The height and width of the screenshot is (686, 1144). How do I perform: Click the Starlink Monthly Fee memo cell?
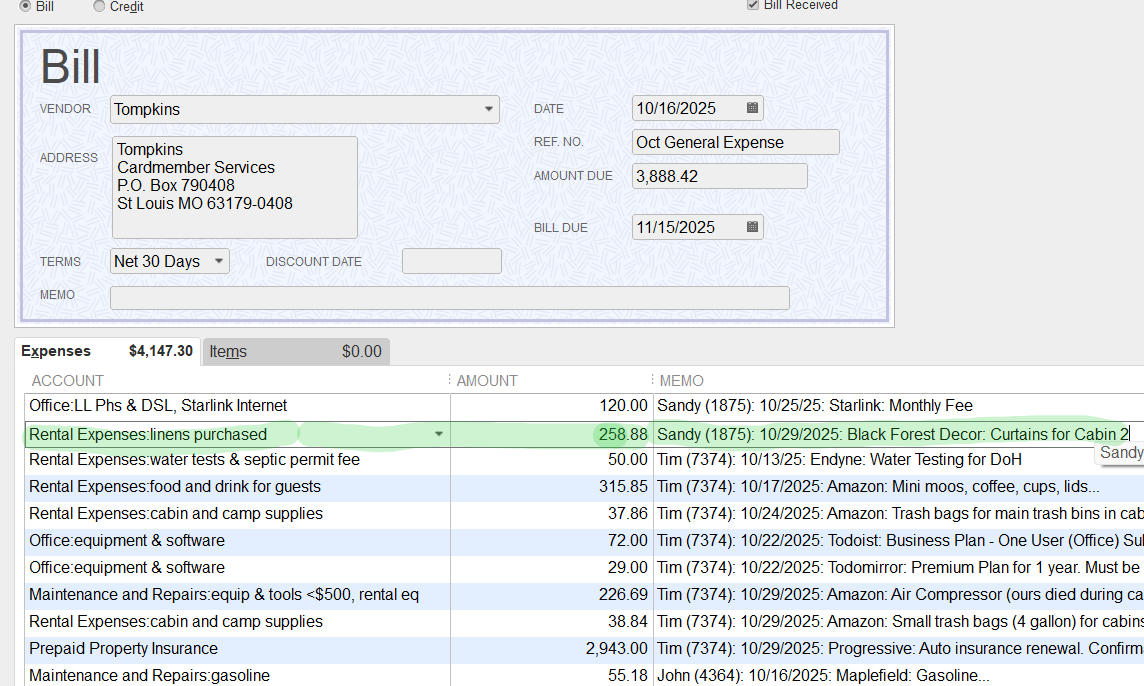[899, 406]
